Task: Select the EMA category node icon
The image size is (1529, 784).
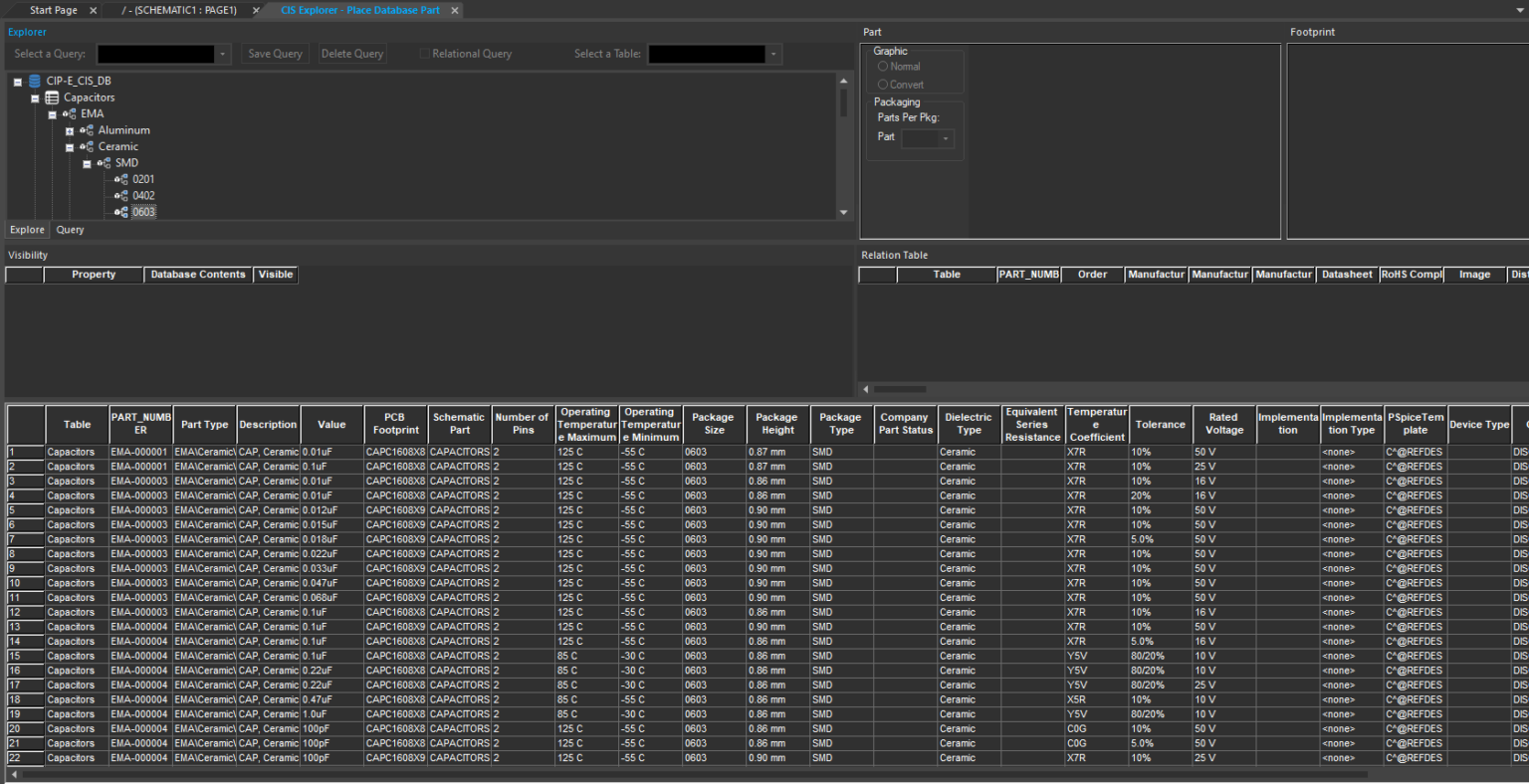Action: [69, 113]
